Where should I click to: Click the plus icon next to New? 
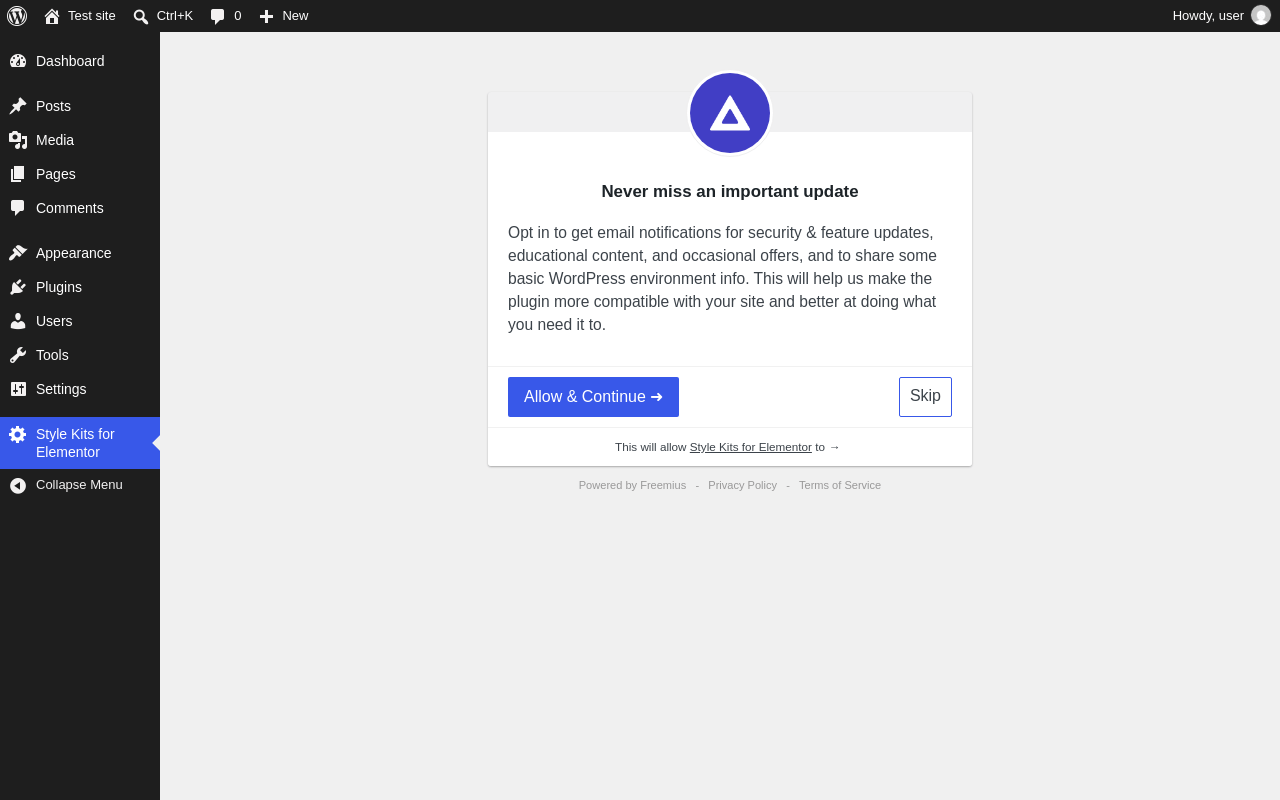266,16
